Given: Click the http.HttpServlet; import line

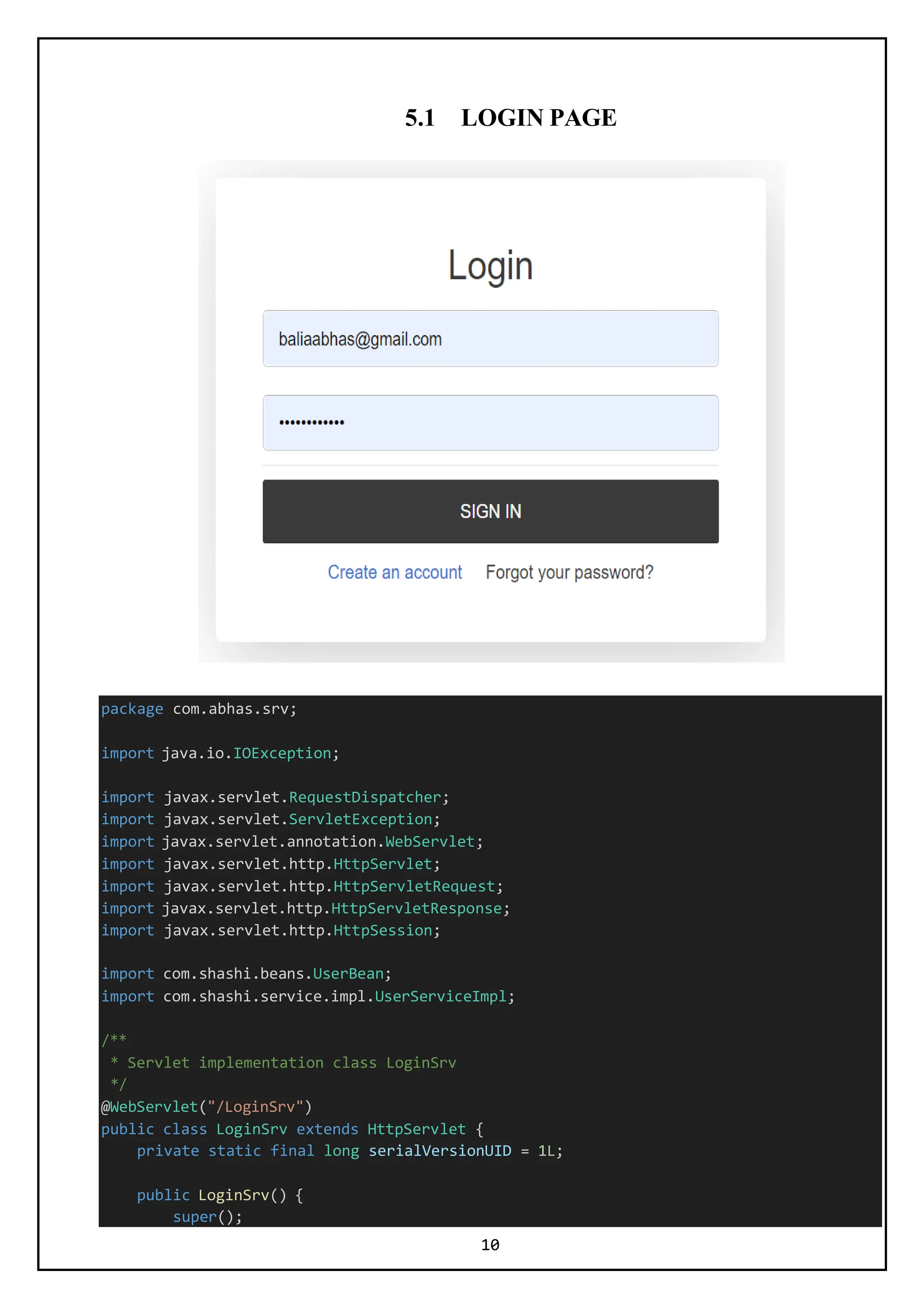Looking at the screenshot, I should [x=271, y=863].
